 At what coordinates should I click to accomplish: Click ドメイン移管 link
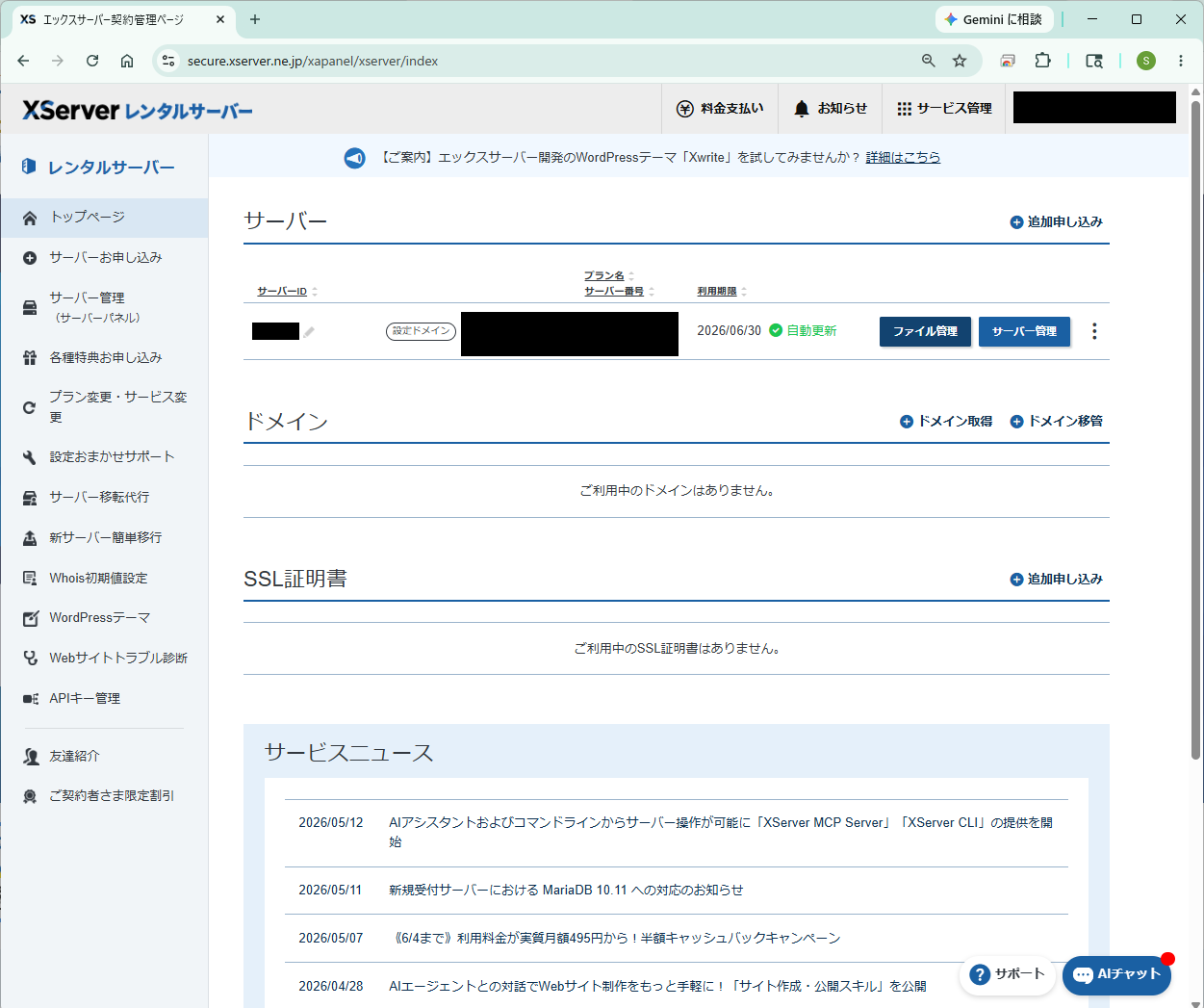(1056, 421)
